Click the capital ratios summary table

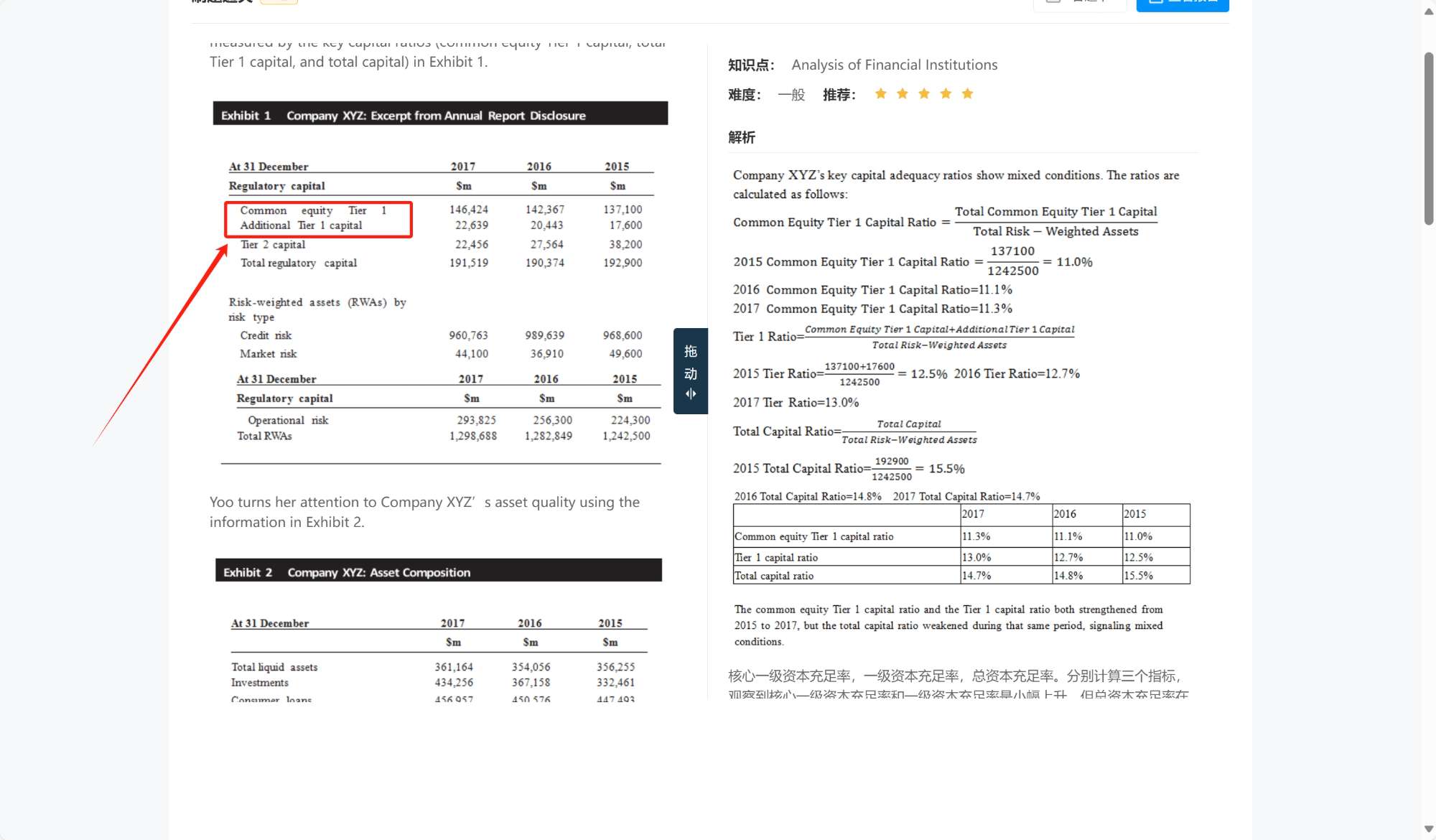click(x=961, y=544)
